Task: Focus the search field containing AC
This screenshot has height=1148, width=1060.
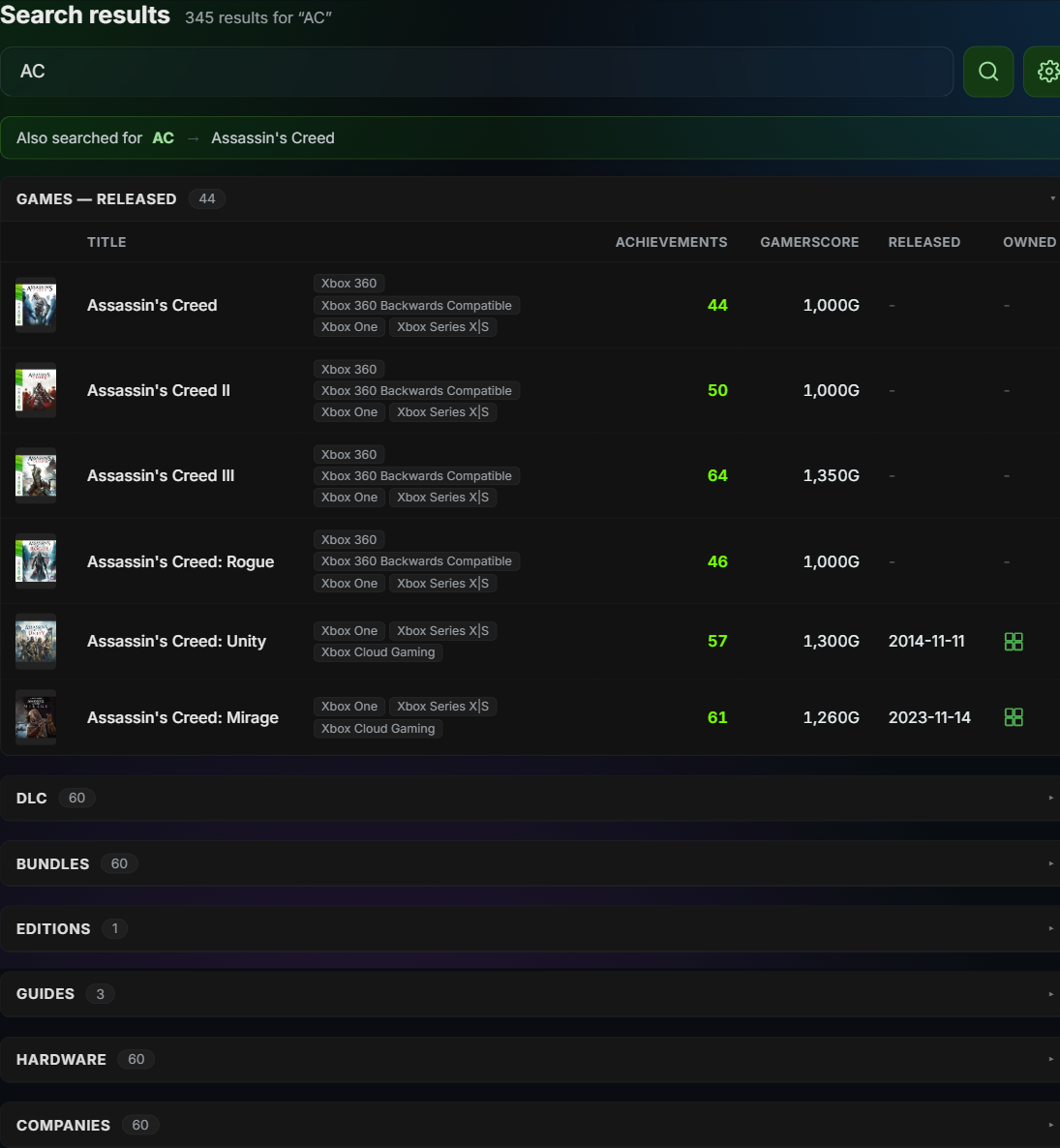Action: (x=476, y=72)
